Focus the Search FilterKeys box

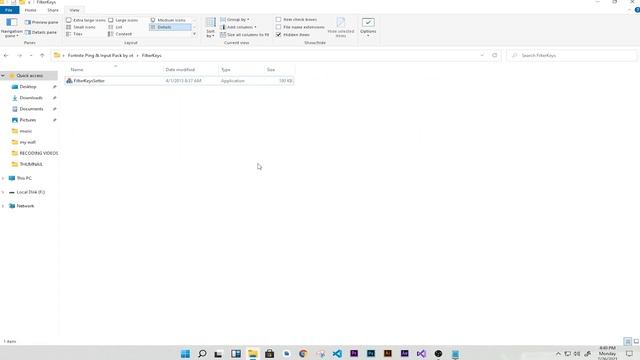pos(571,55)
